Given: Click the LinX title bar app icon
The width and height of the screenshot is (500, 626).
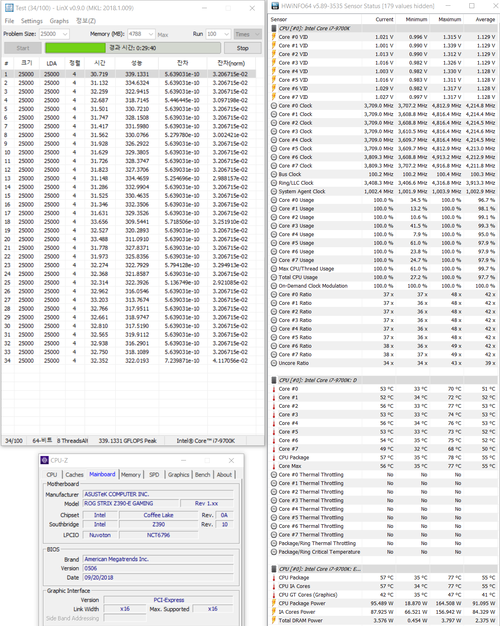Looking at the screenshot, I should click(9, 8).
